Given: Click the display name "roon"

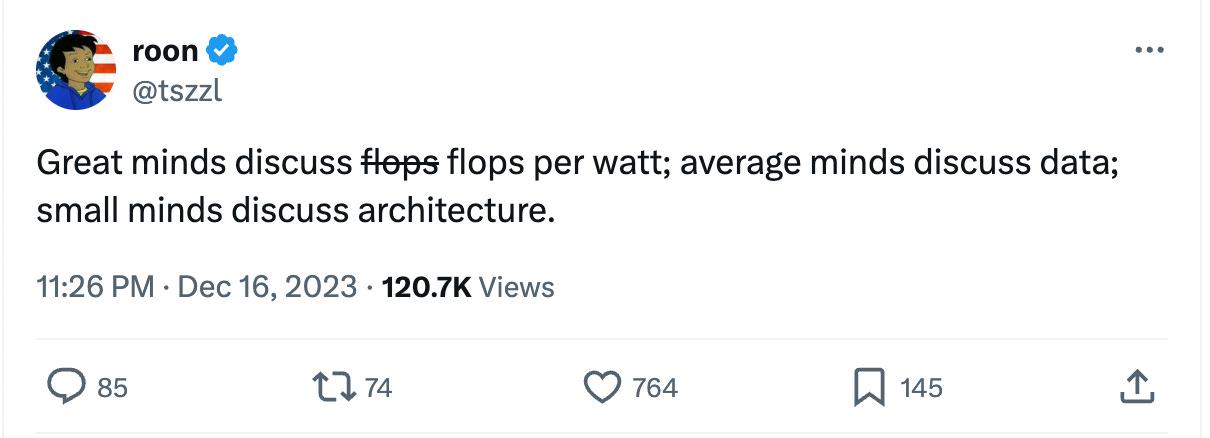Looking at the screenshot, I should point(165,49).
